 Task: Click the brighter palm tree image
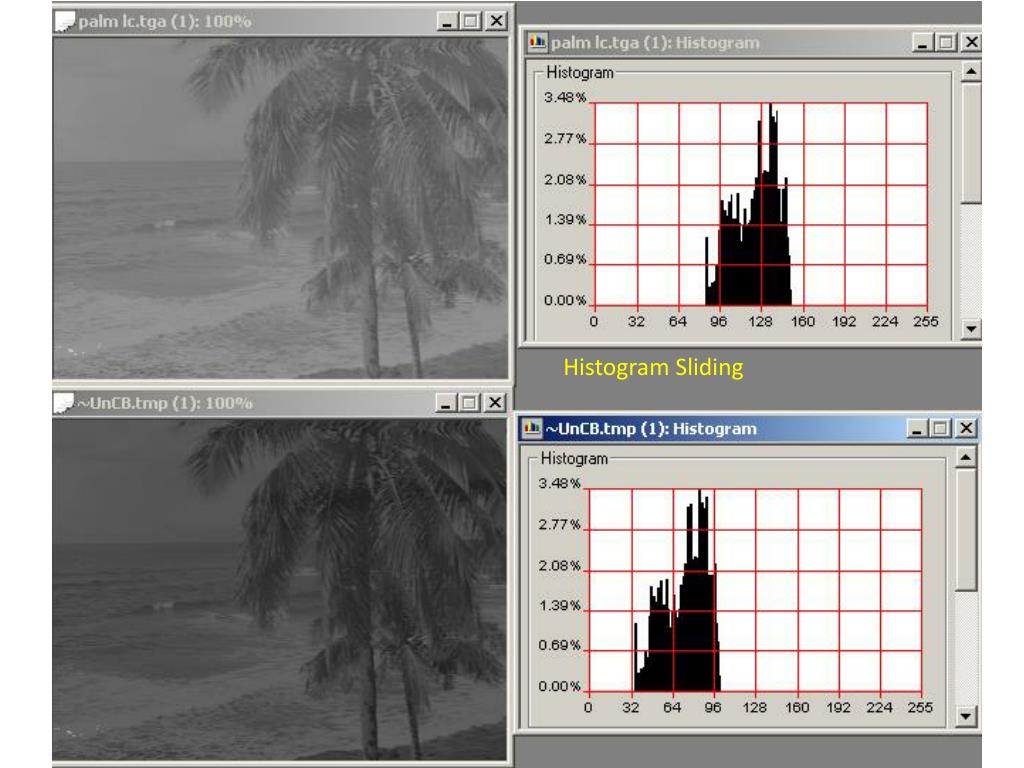point(281,208)
